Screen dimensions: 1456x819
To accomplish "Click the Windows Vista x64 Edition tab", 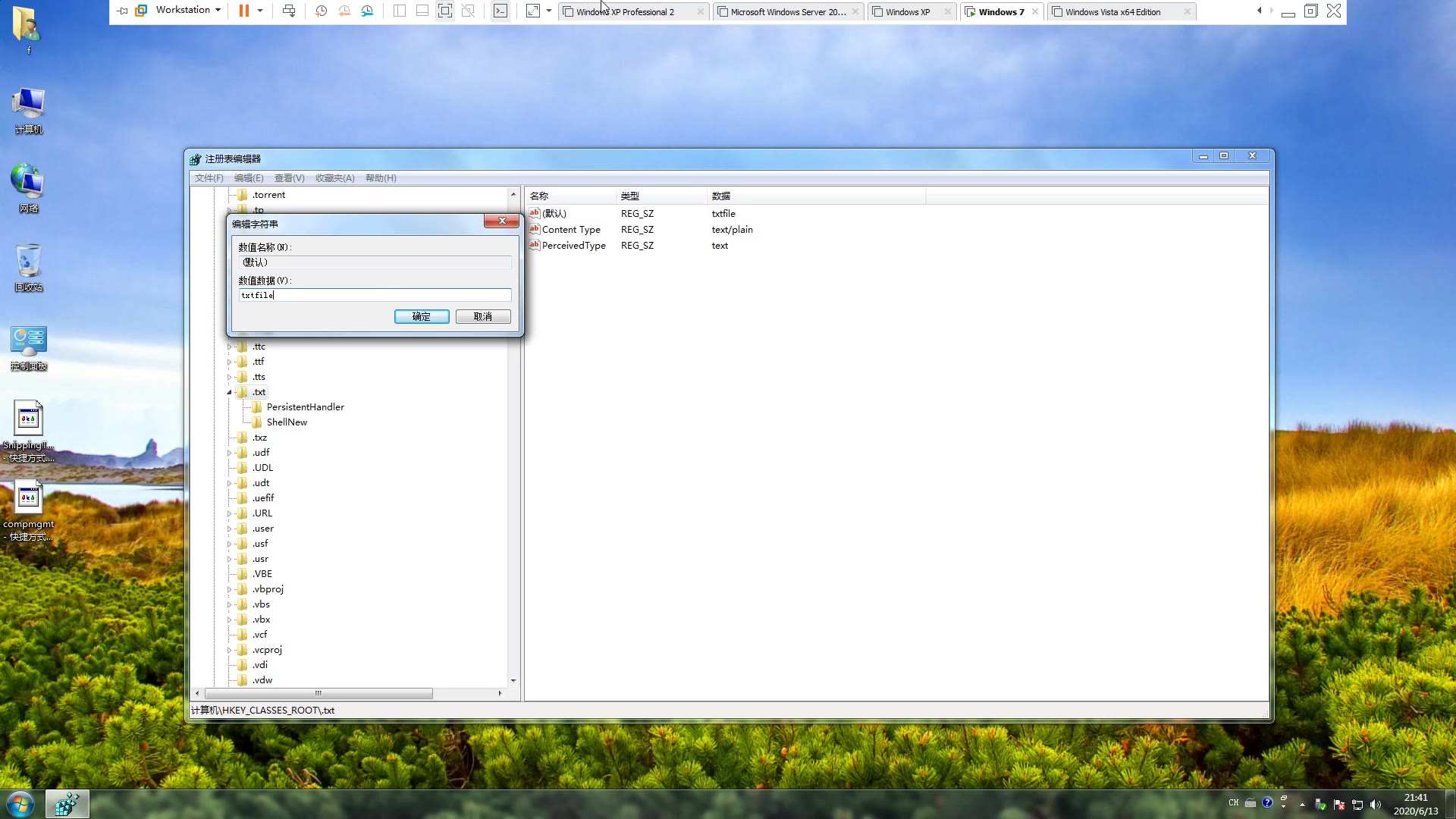I will (1114, 11).
